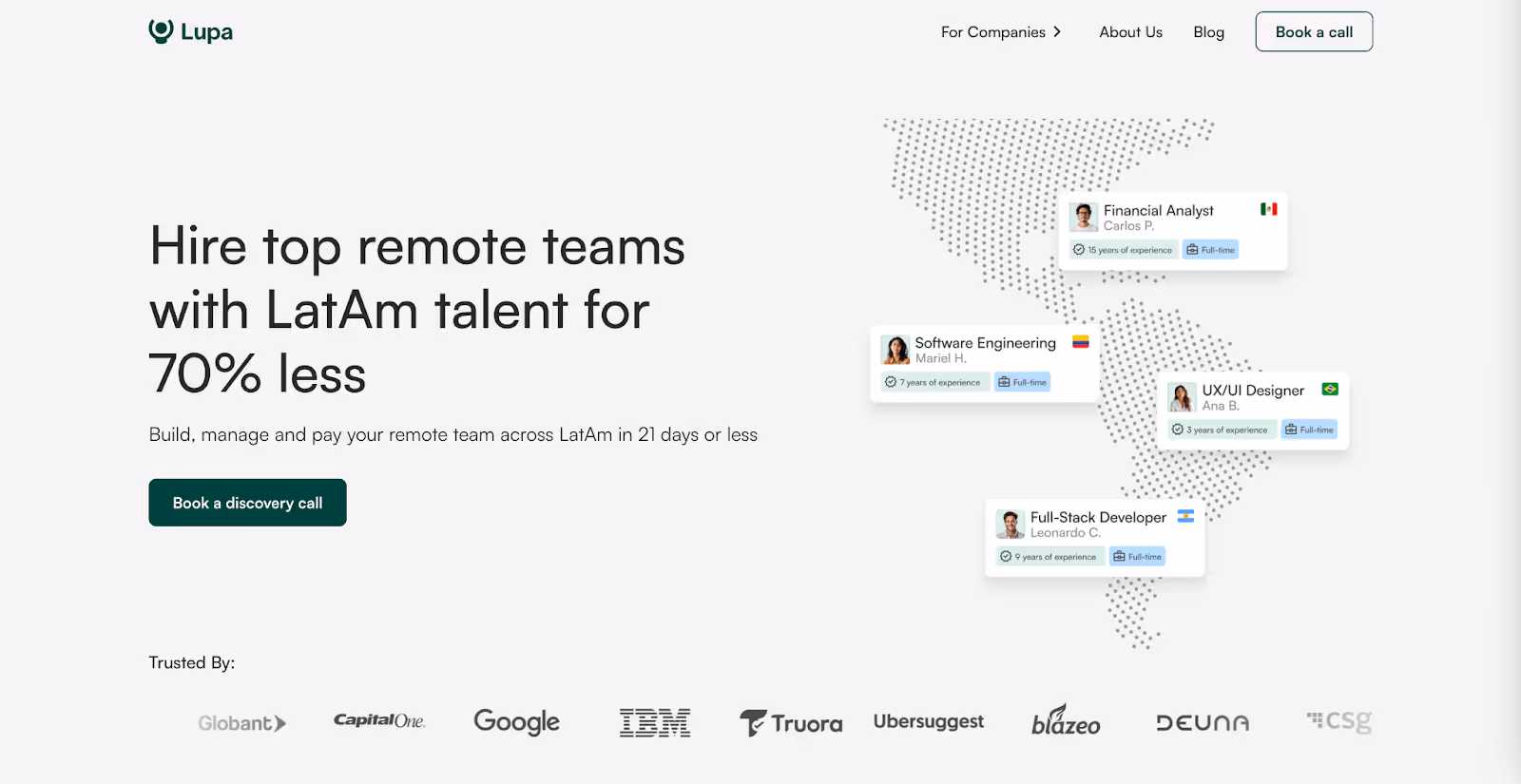The image size is (1521, 784).
Task: Click the CSG logo
Action: coord(1339,722)
